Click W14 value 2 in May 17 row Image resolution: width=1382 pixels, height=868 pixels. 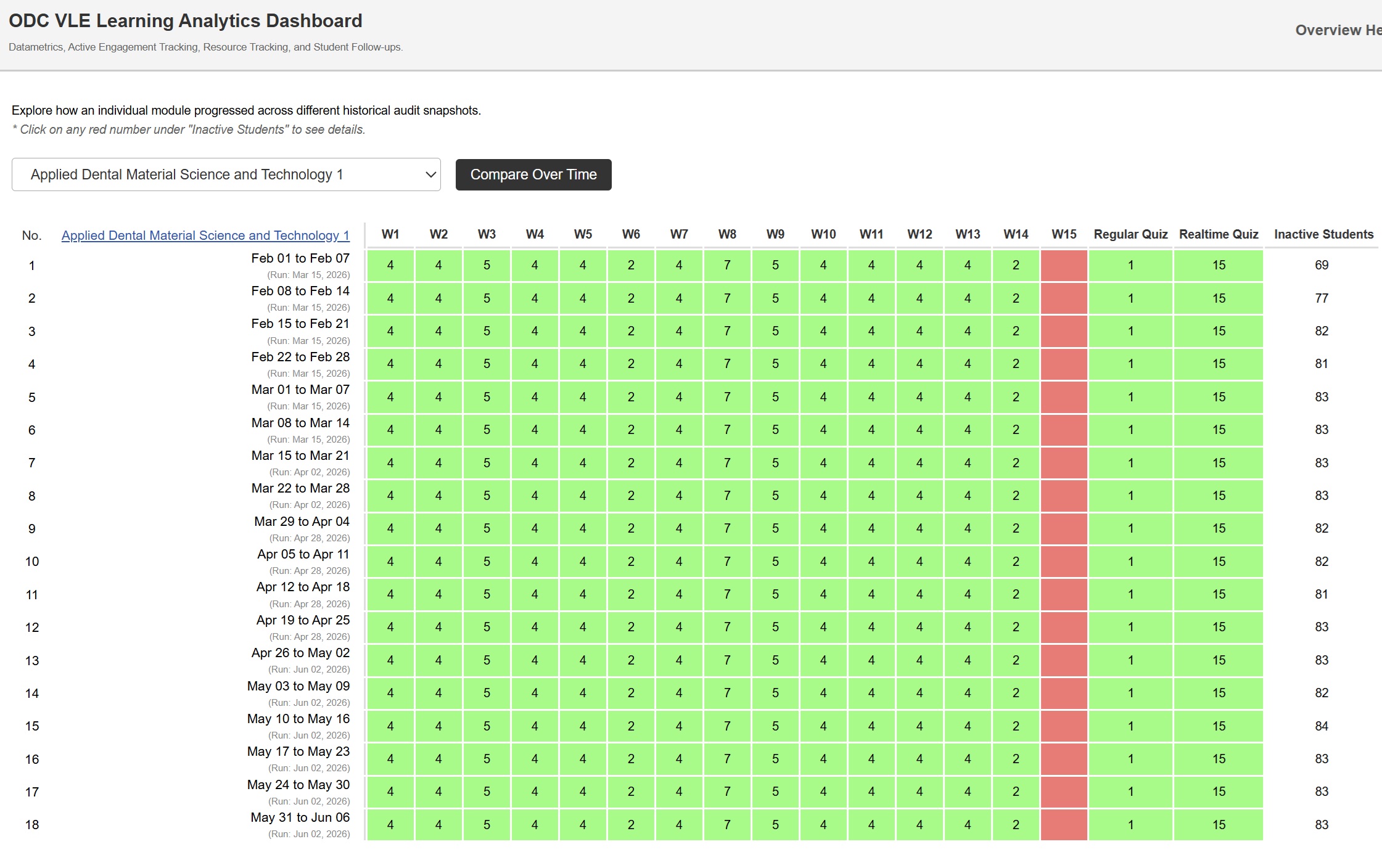(x=1016, y=759)
